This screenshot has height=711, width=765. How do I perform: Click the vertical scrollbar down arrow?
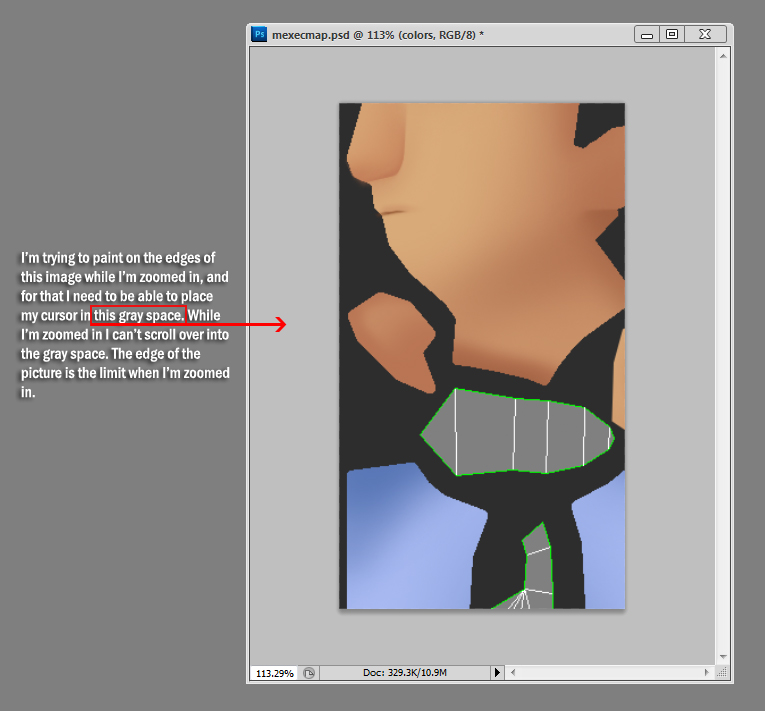(x=723, y=656)
